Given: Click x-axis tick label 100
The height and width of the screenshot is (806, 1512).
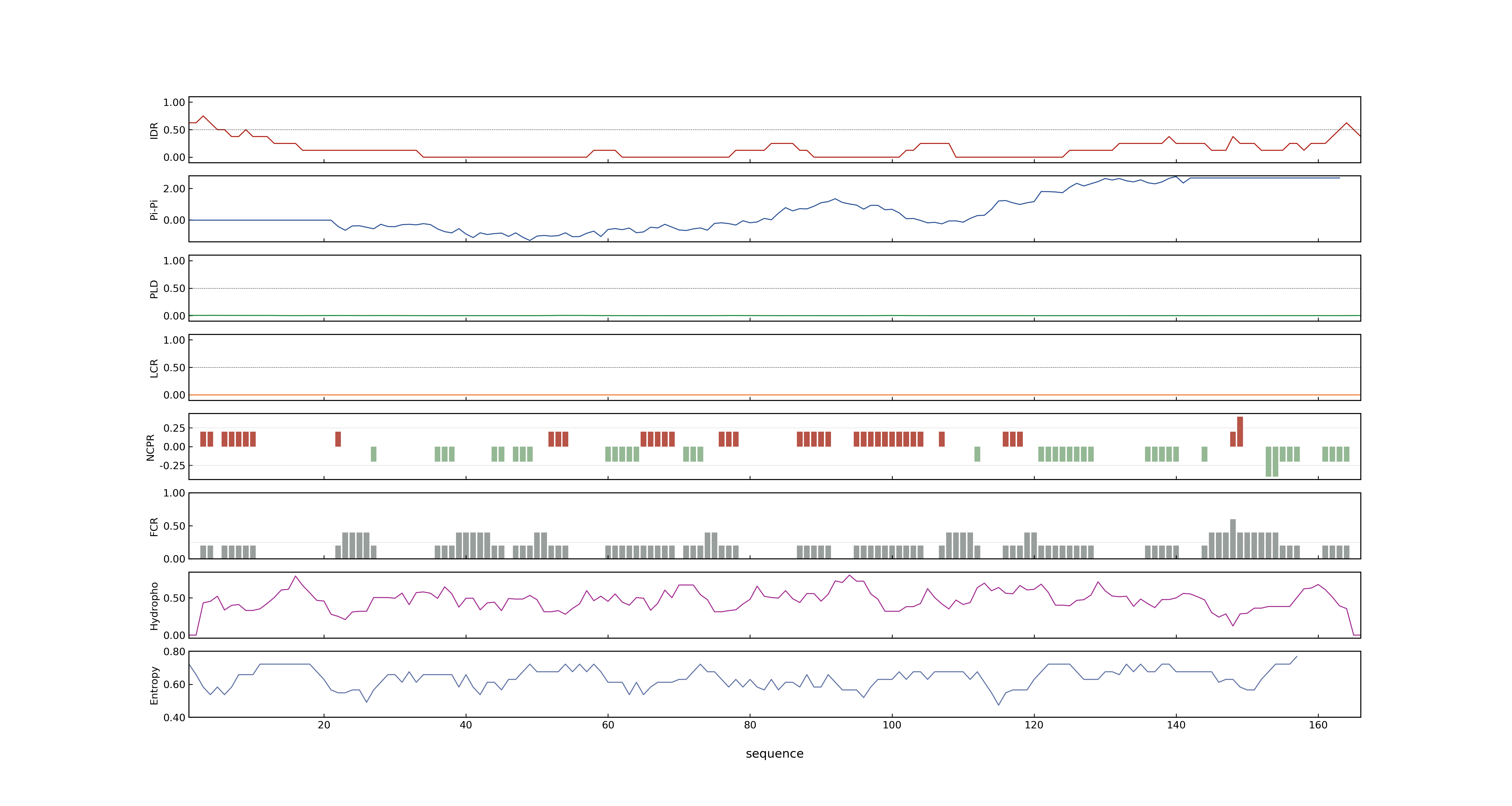Looking at the screenshot, I should tap(892, 725).
